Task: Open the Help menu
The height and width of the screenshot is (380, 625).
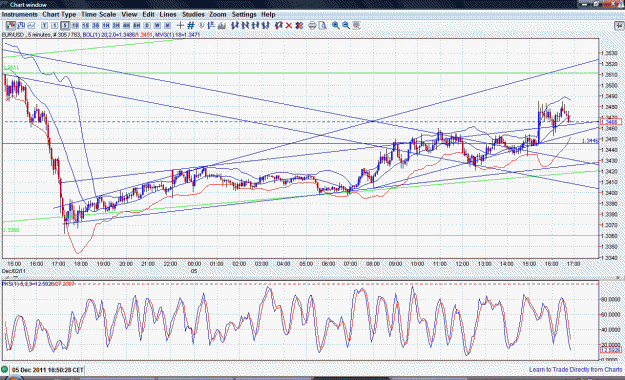Action: tap(268, 14)
